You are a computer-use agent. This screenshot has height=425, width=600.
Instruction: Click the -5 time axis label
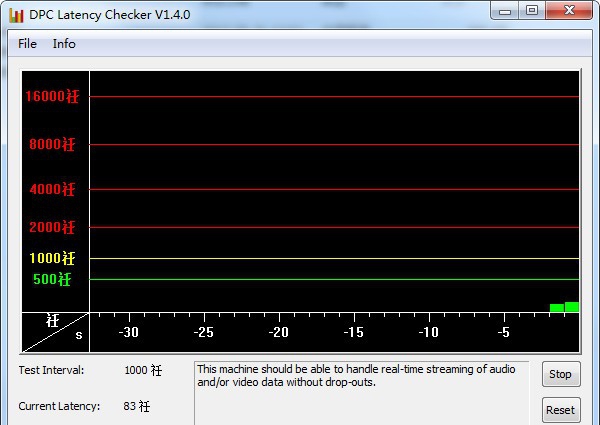pyautogui.click(x=504, y=332)
